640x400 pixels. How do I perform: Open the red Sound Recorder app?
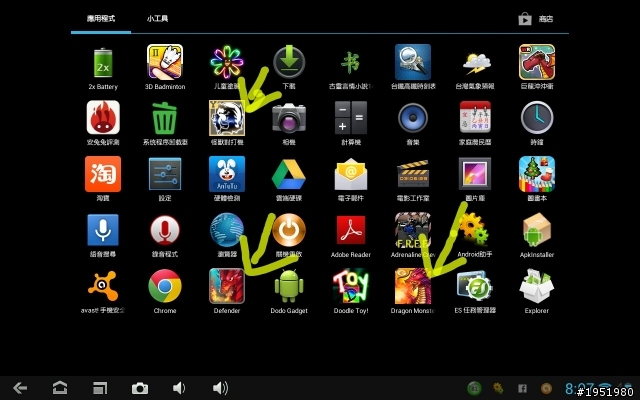[x=165, y=230]
